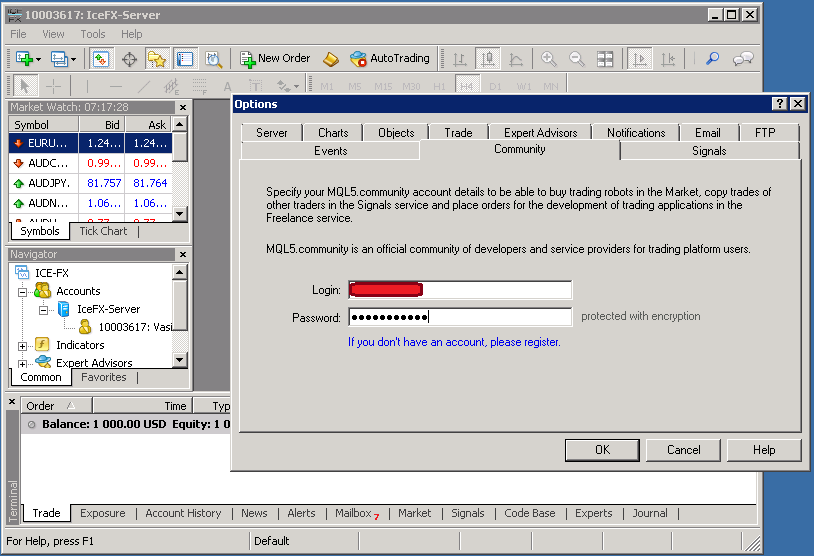Open a new chart from the toolbar

[x=24, y=59]
